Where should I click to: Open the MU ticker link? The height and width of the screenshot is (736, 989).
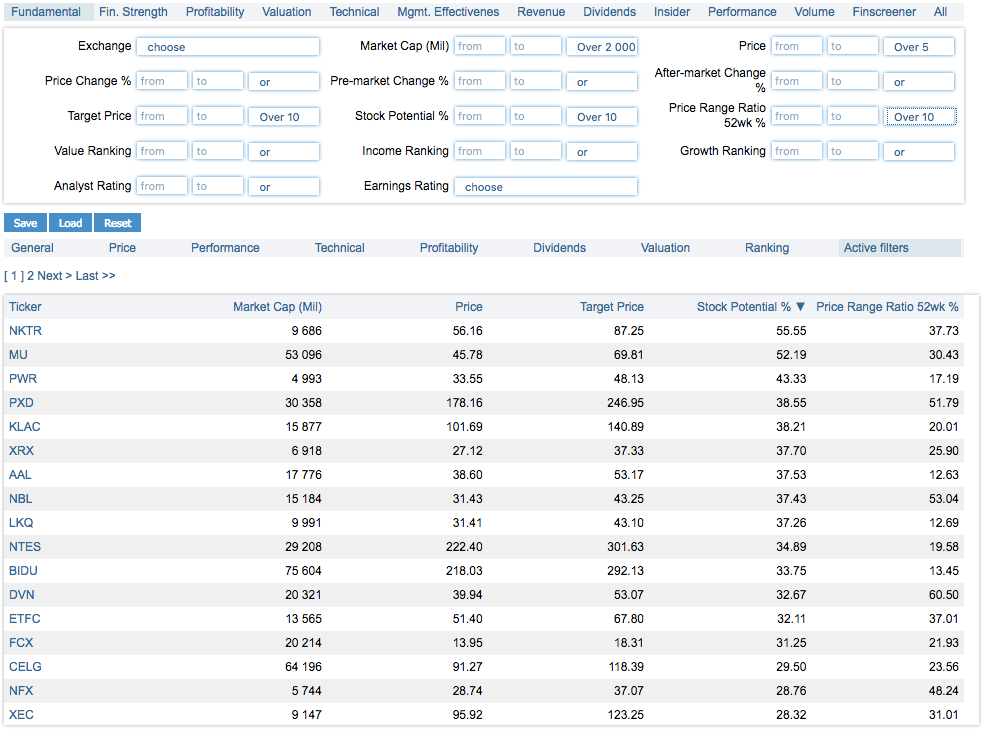coord(18,354)
